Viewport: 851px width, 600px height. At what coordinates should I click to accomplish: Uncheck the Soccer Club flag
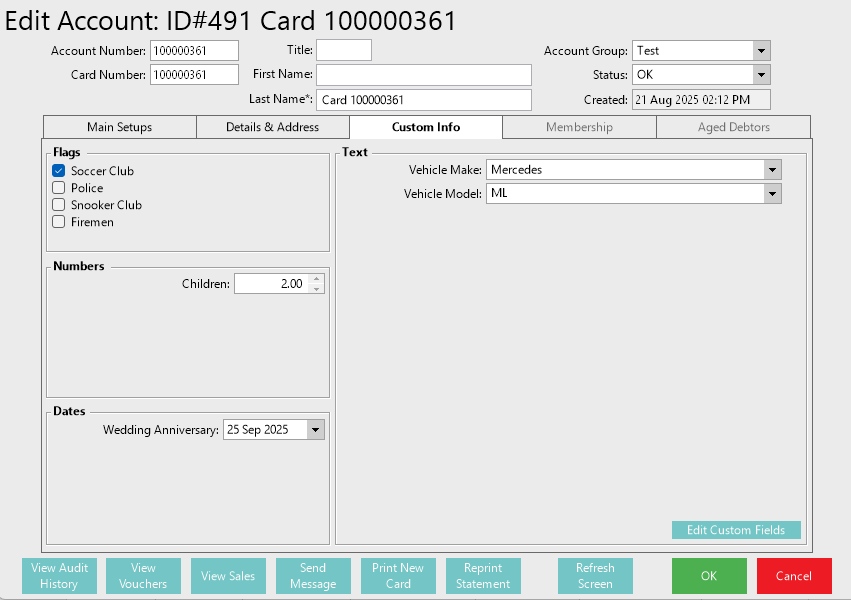[x=59, y=171]
